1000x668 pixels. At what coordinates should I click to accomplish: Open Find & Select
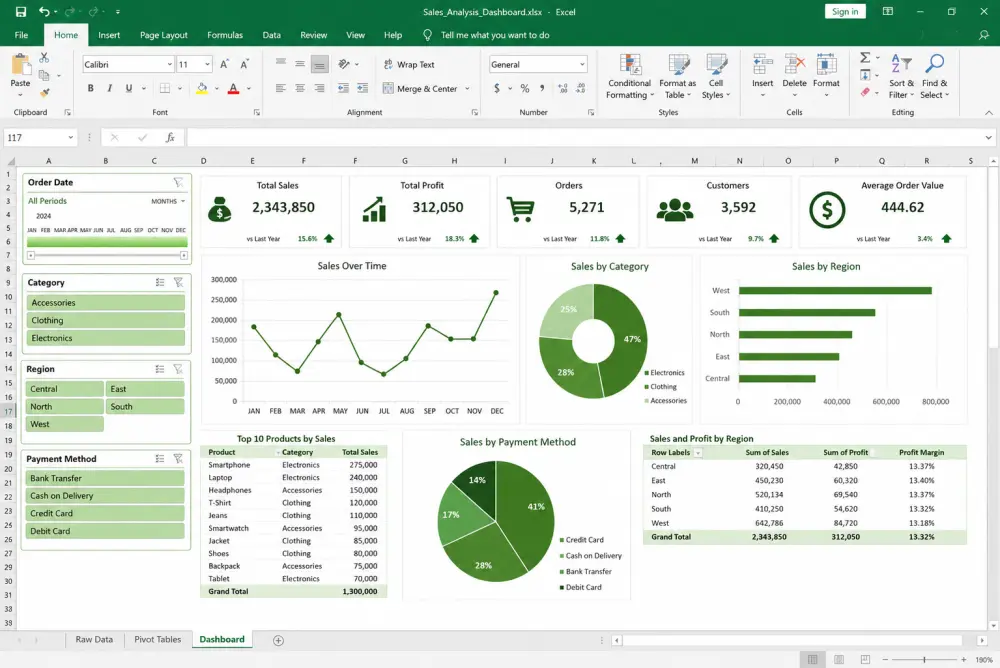coord(935,77)
